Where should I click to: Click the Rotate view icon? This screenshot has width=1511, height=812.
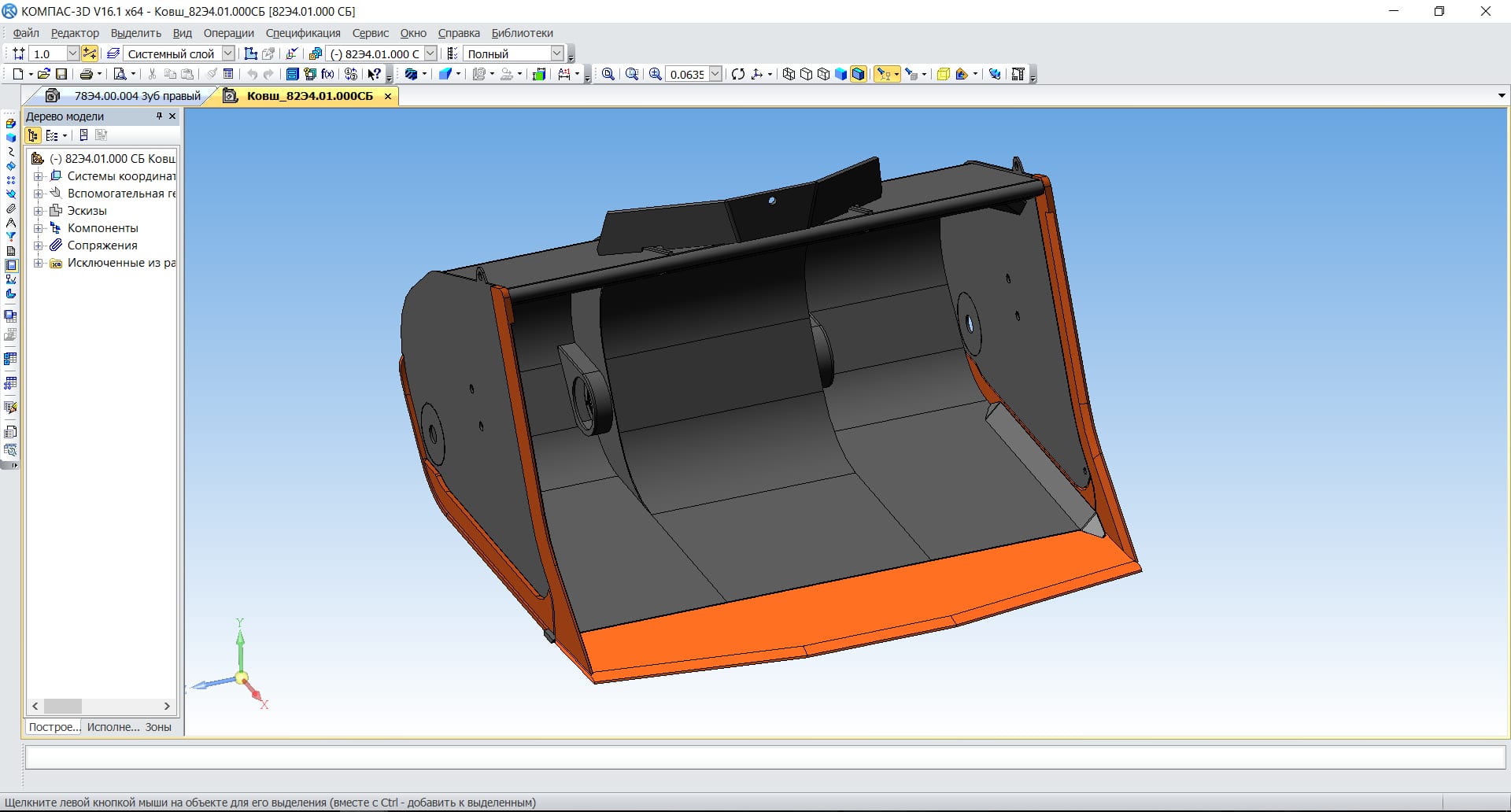737,74
